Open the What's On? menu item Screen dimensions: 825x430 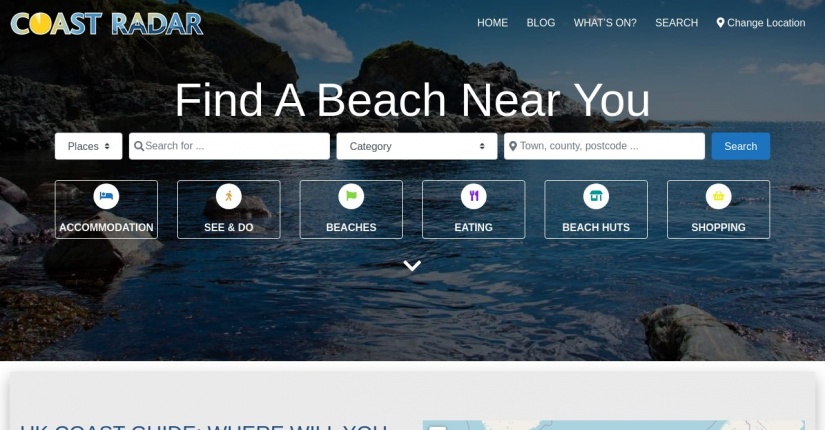pyautogui.click(x=605, y=23)
